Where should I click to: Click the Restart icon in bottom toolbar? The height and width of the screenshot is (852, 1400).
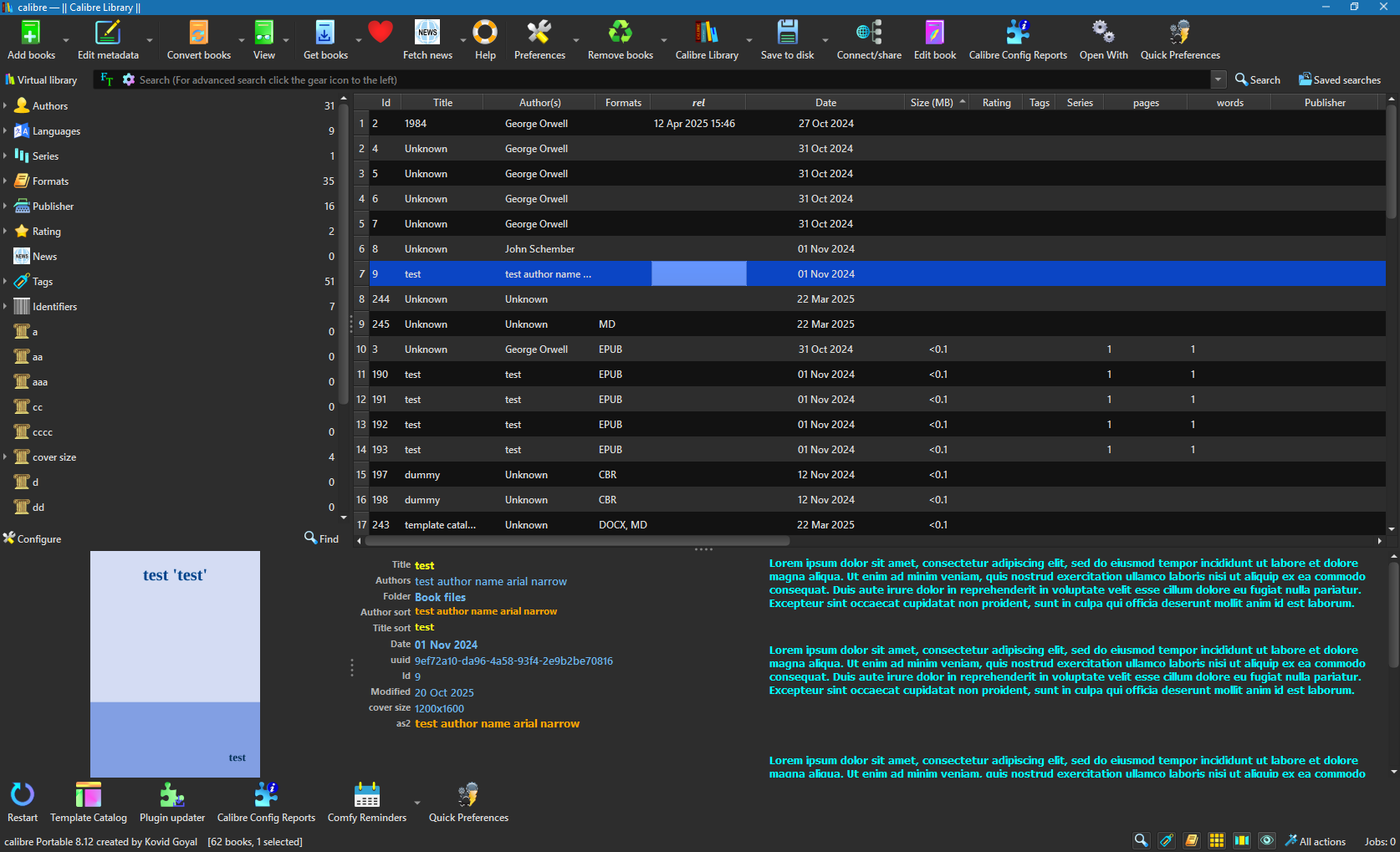coord(23,794)
